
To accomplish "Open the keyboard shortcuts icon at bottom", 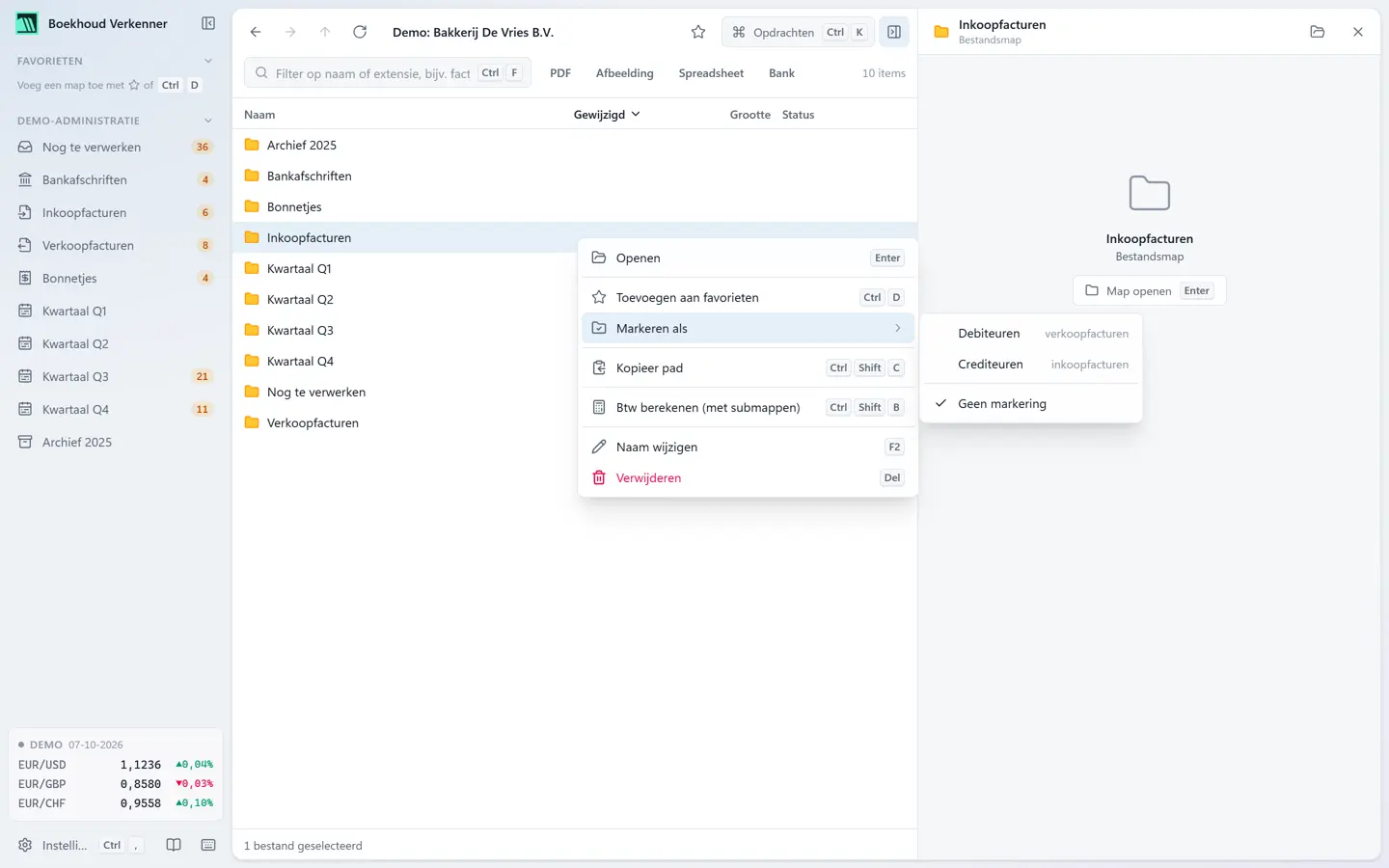I will [208, 845].
